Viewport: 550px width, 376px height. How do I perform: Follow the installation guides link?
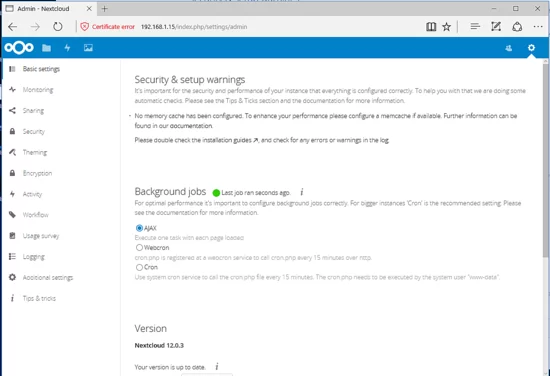pyautogui.click(x=230, y=140)
